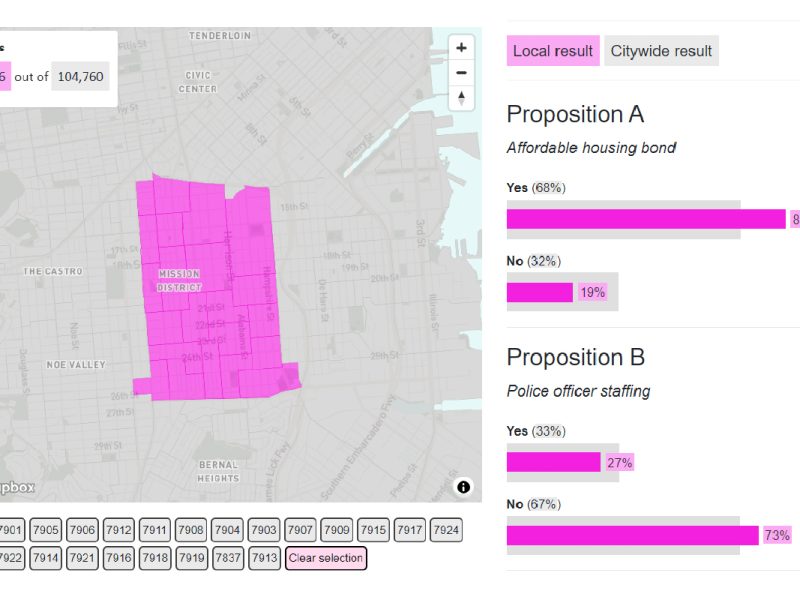Click the Proposition B No result bar
The height and width of the screenshot is (600, 800).
tap(630, 534)
